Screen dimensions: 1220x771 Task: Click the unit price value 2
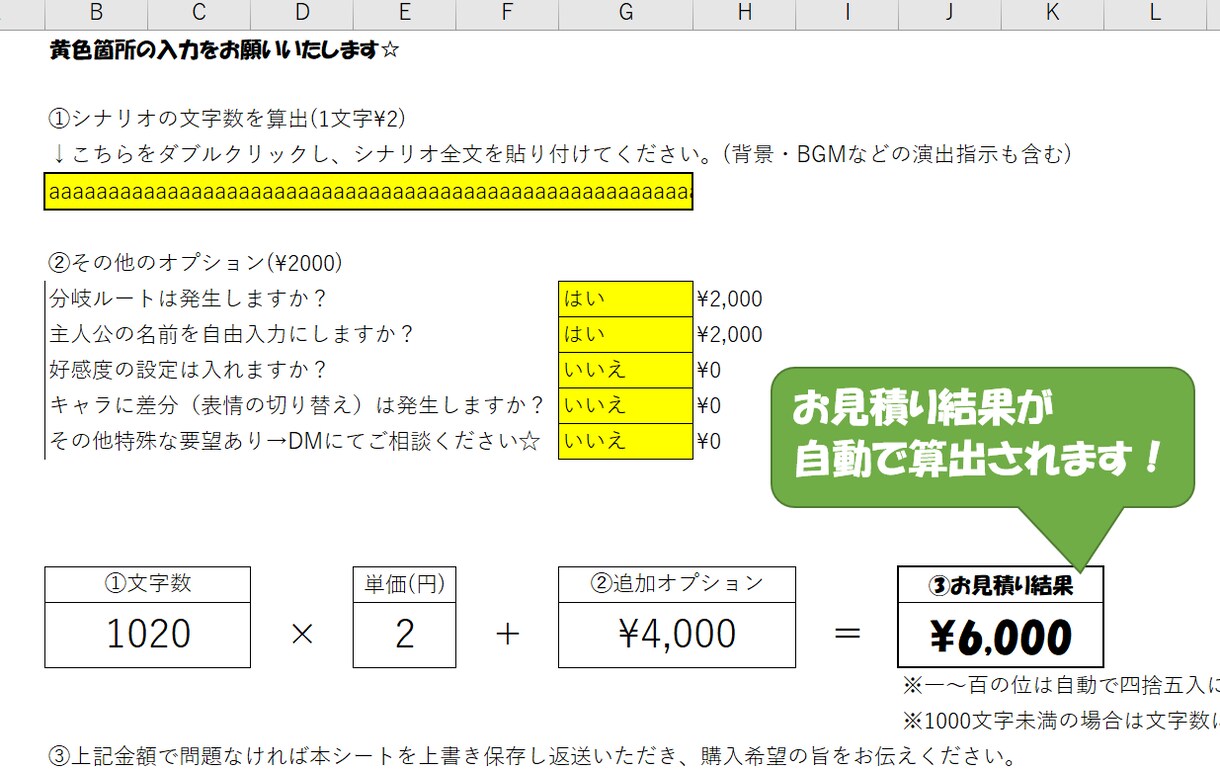[404, 635]
